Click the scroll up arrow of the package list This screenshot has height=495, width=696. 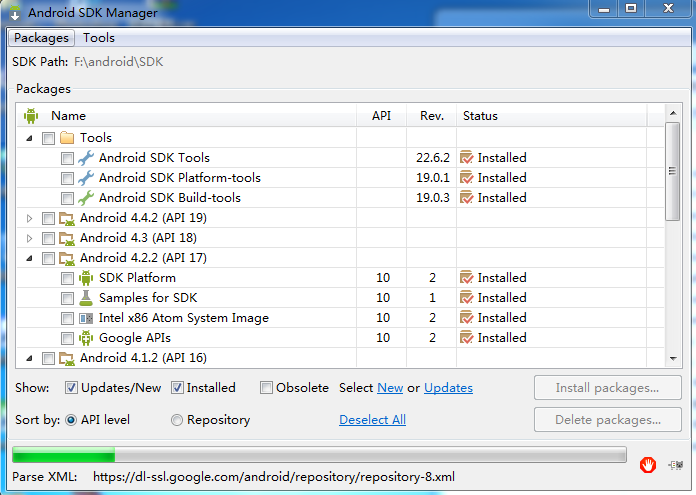pyautogui.click(x=673, y=113)
